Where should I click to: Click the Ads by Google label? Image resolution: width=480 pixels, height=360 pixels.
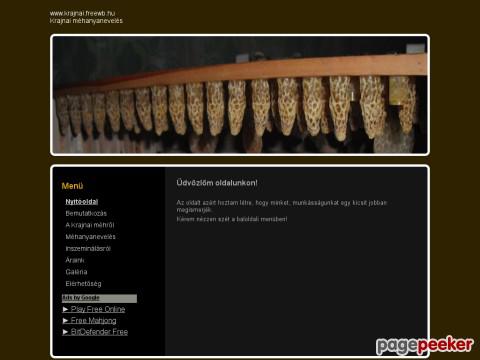click(81, 298)
